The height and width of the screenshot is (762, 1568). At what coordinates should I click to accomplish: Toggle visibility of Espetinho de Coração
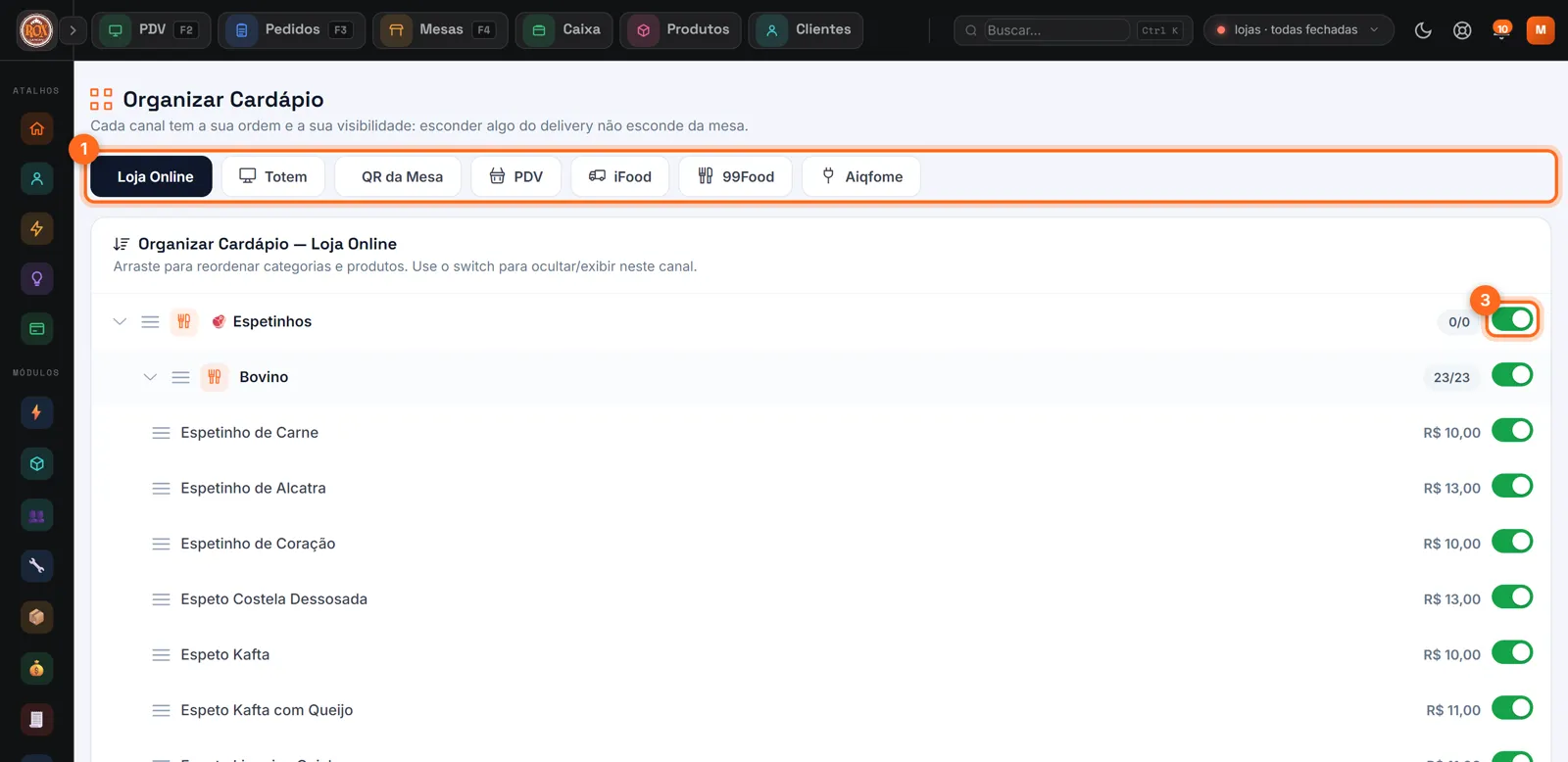click(x=1512, y=542)
